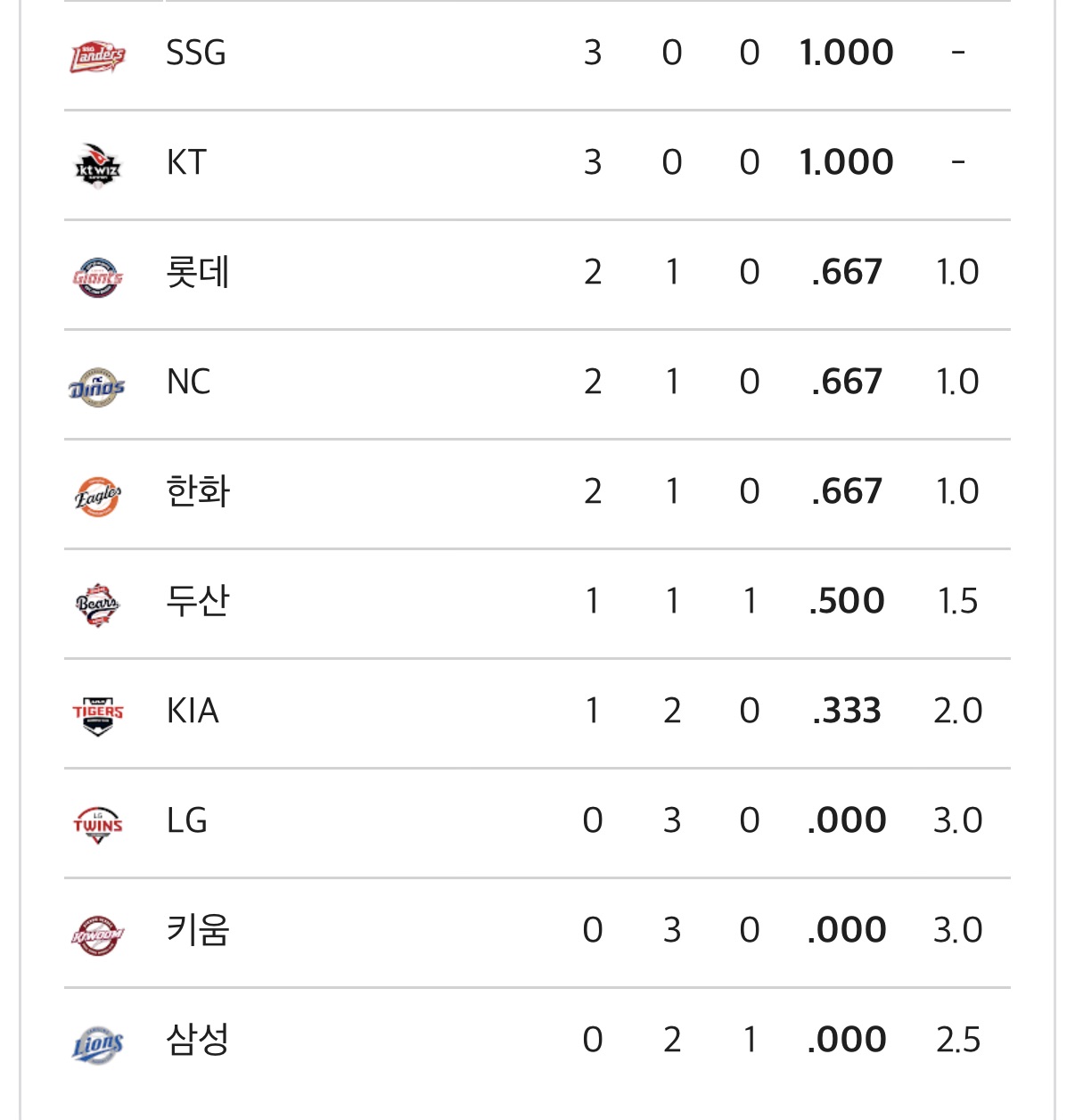Click the KT team name
The height and width of the screenshot is (1120, 1075).
pyautogui.click(x=186, y=163)
